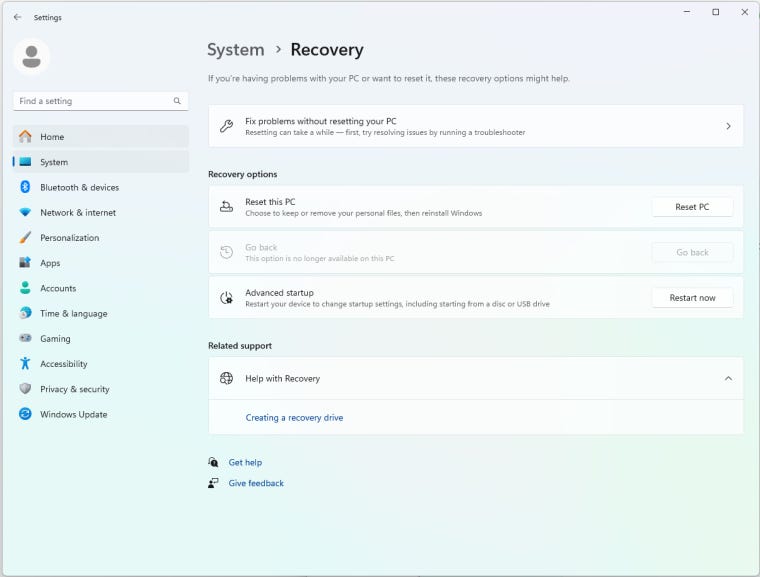The width and height of the screenshot is (760, 577).
Task: Click the search magnifier icon
Action: tap(177, 101)
